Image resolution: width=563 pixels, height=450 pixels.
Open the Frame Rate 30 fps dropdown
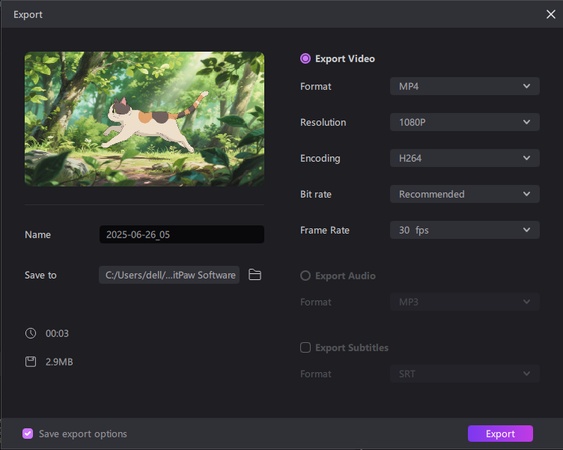click(465, 230)
